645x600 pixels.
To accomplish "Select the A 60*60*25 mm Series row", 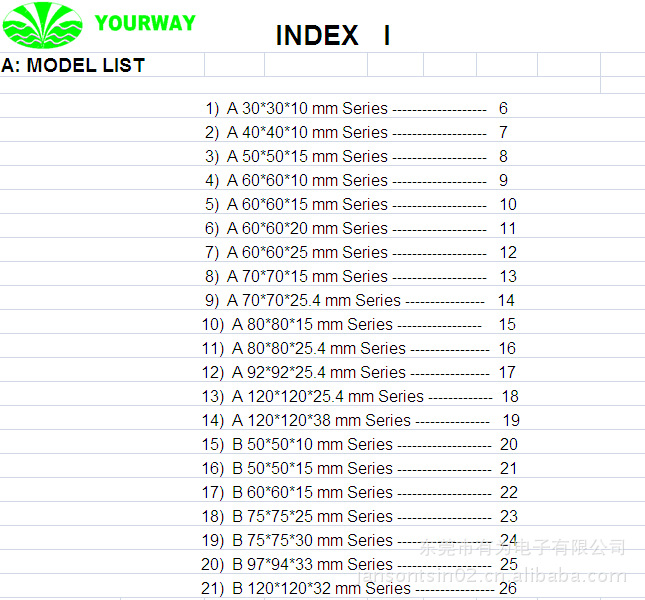I will tap(307, 252).
